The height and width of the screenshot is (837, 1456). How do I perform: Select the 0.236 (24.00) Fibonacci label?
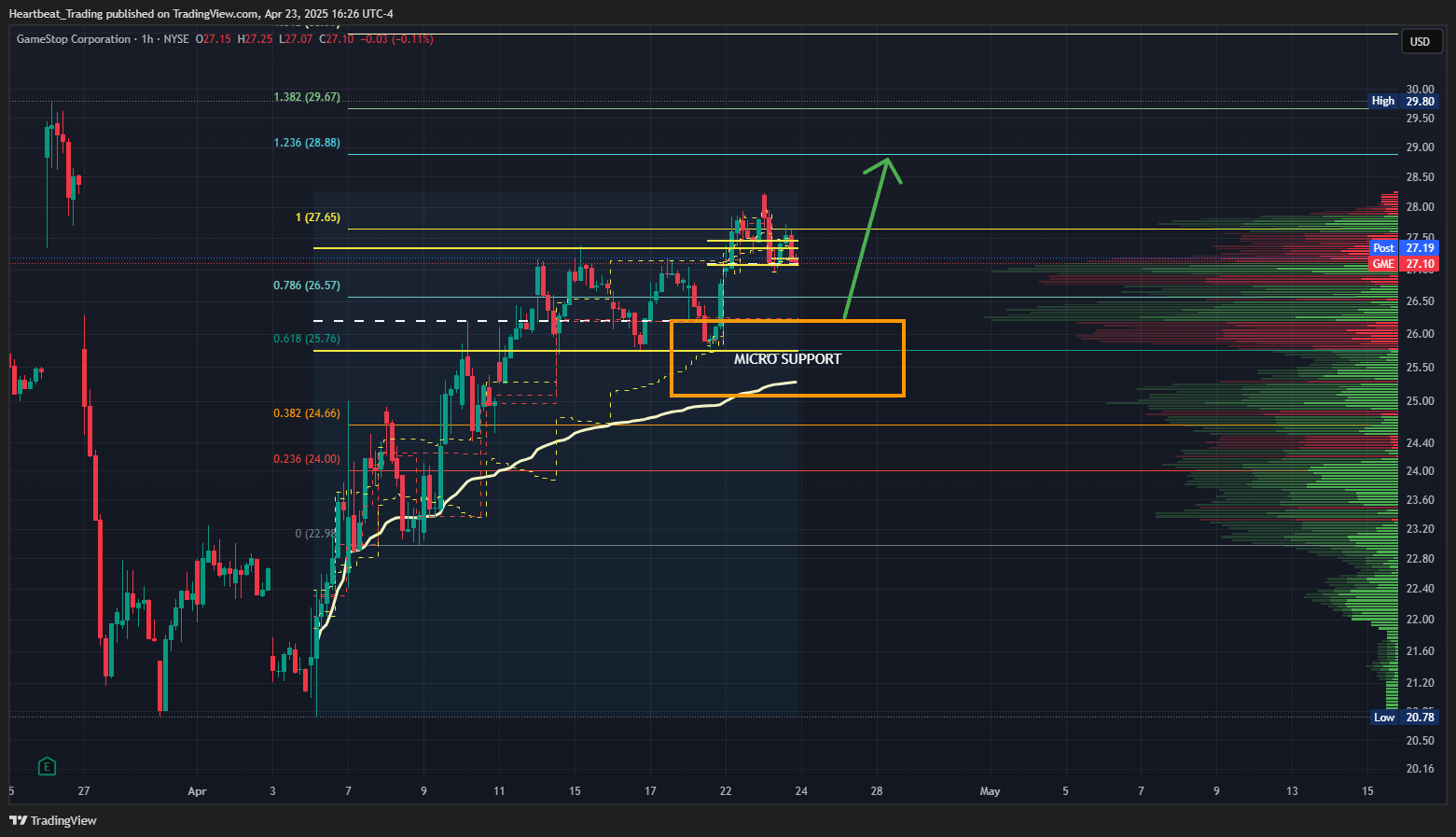(x=307, y=459)
